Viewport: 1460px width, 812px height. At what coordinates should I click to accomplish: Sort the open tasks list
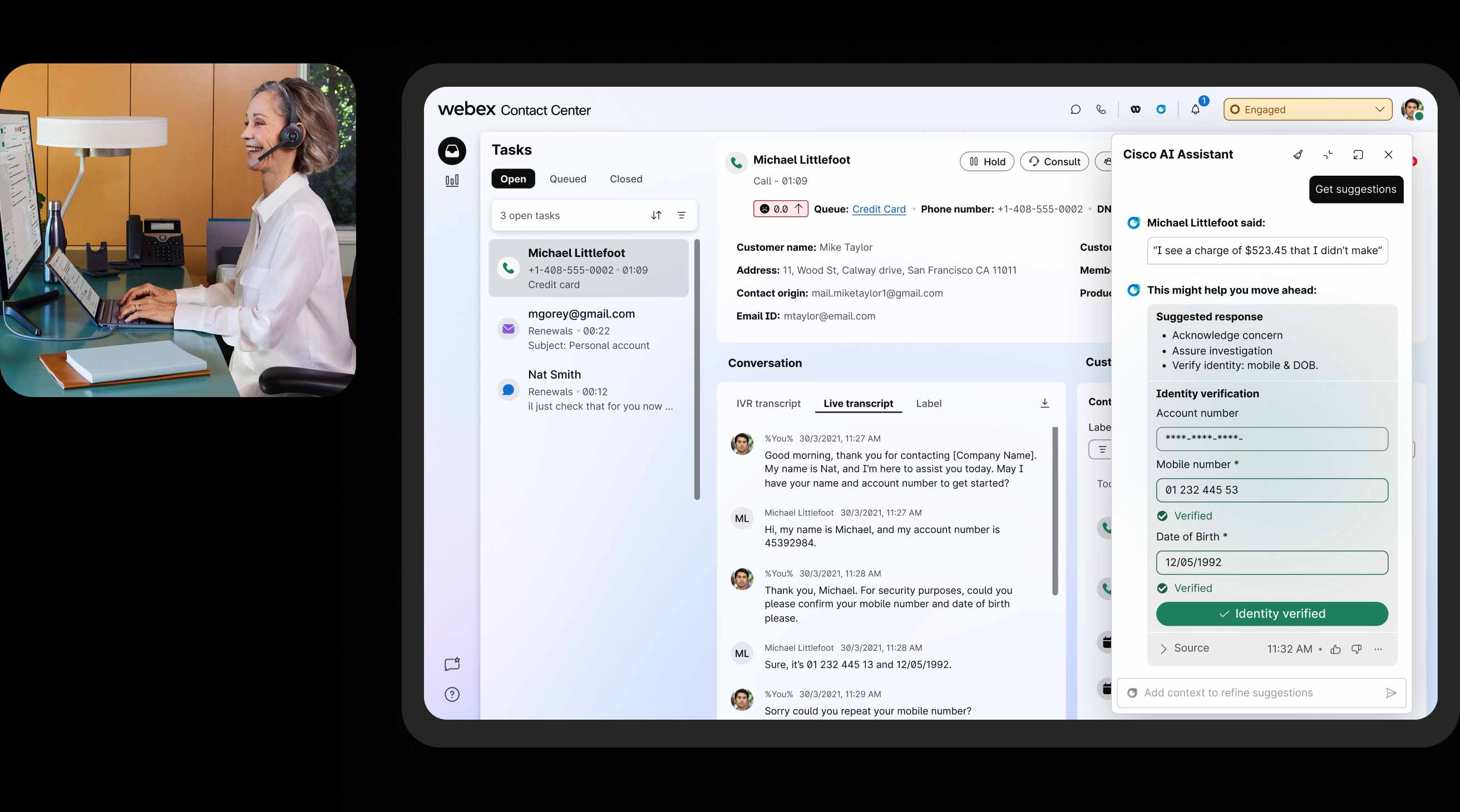click(x=656, y=215)
